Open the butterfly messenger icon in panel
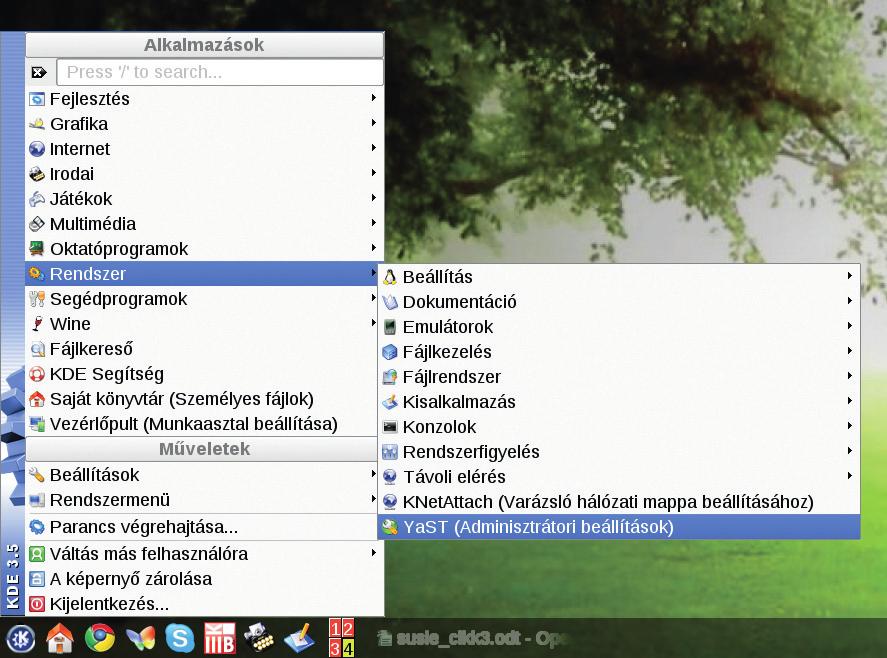Image resolution: width=887 pixels, height=658 pixels. [x=140, y=639]
